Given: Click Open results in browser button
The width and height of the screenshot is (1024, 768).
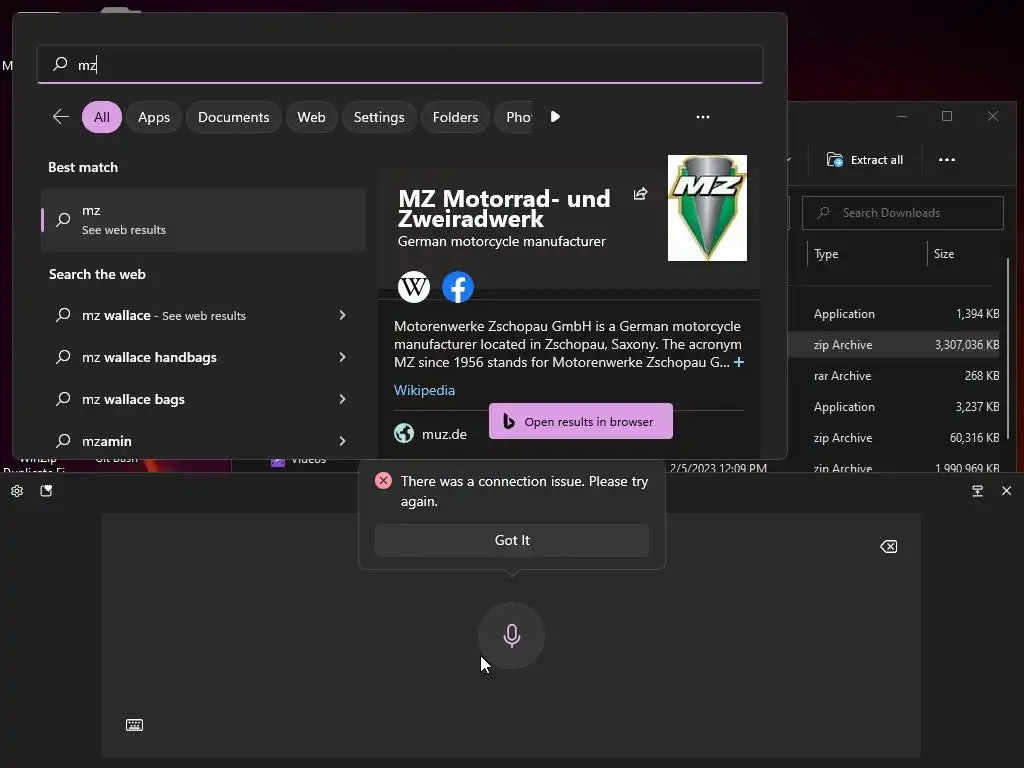Looking at the screenshot, I should (581, 421).
